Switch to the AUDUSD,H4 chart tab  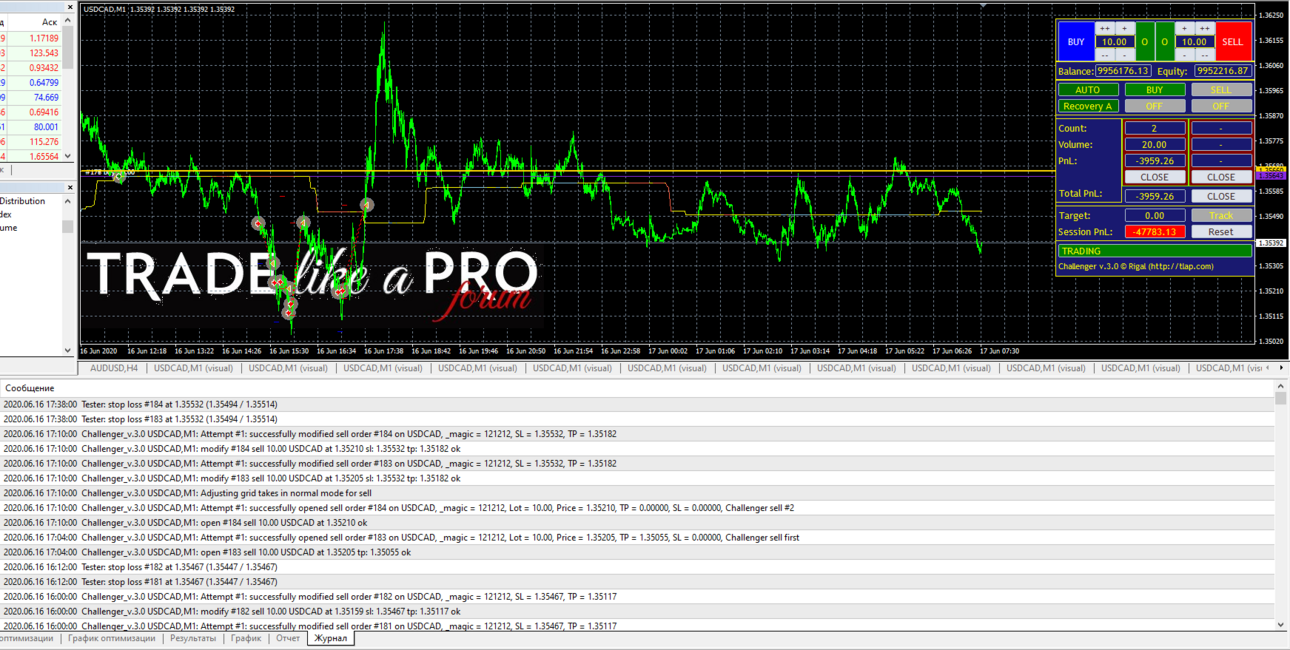click(x=114, y=368)
